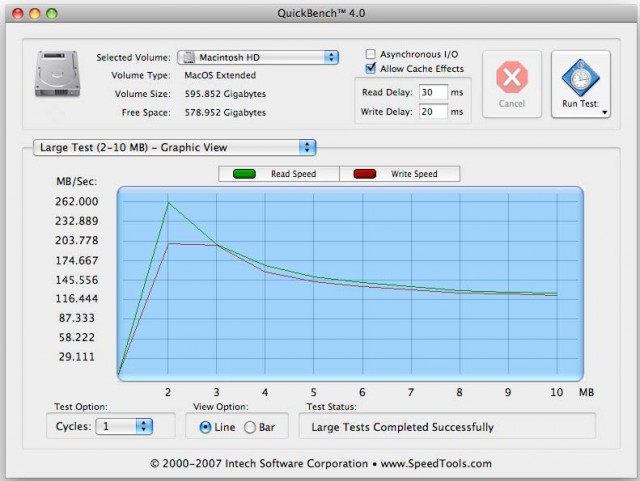
Task: Click the green zoom window button
Action: [x=52, y=13]
